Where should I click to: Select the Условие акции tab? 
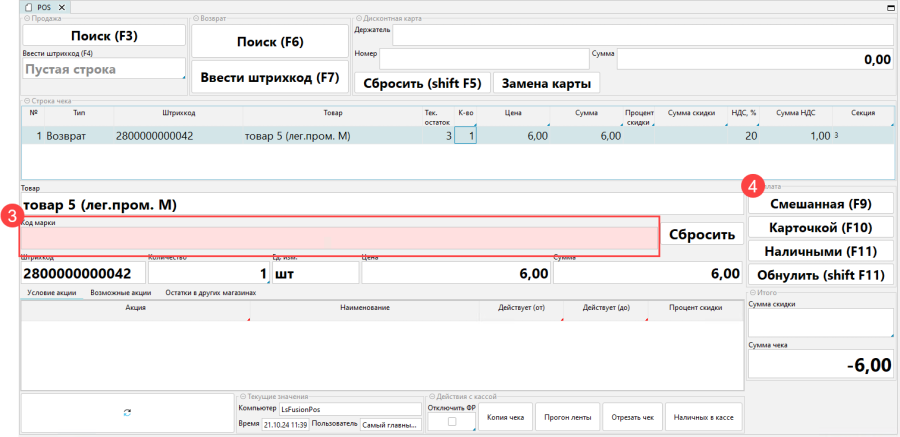[x=51, y=293]
